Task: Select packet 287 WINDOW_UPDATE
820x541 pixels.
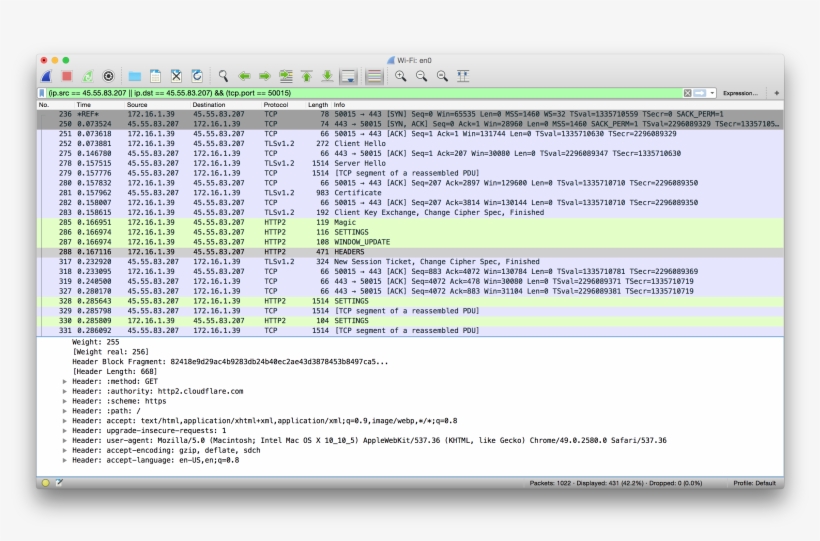Action: pyautogui.click(x=410, y=242)
